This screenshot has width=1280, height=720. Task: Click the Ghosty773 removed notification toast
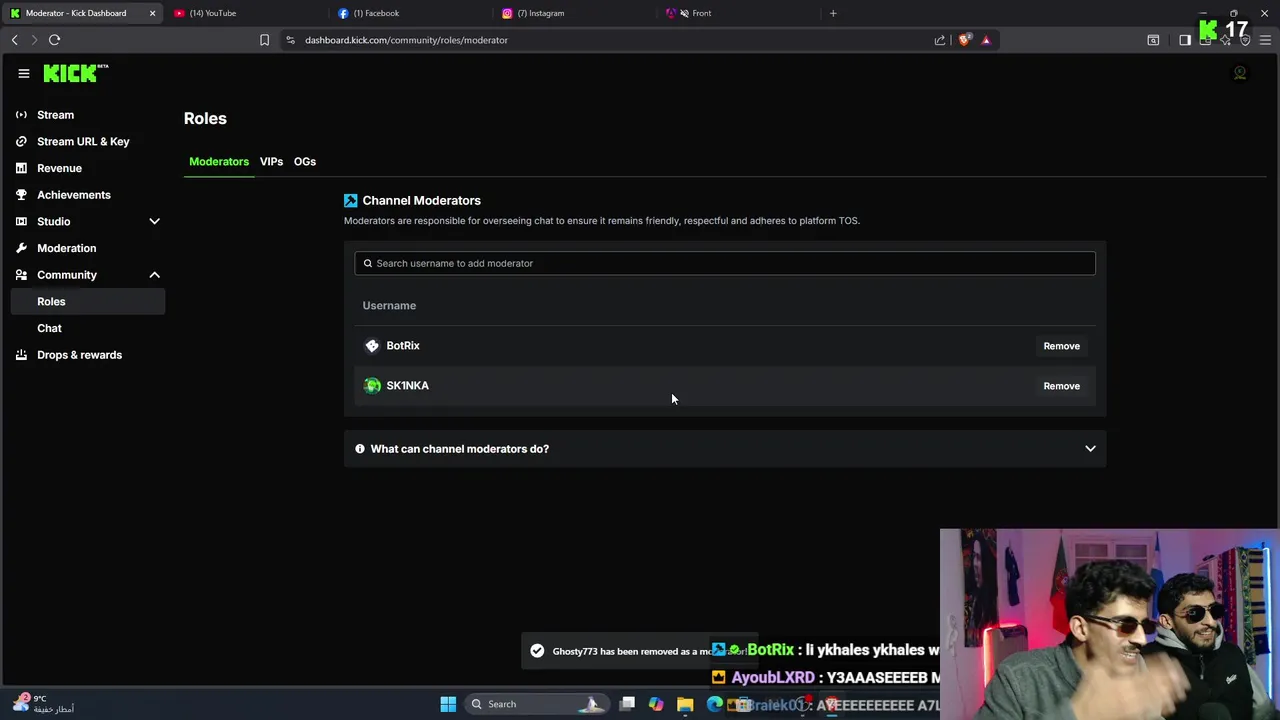pos(640,651)
